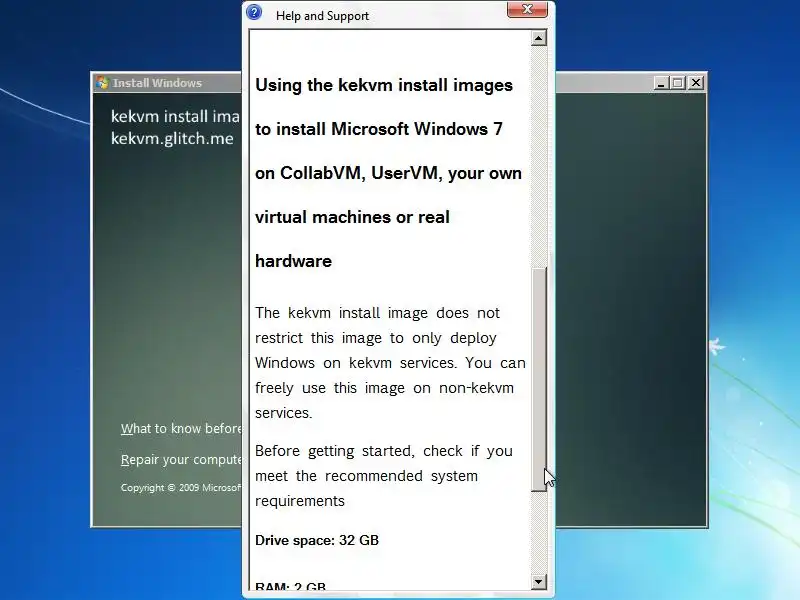Open the 'What to know before' link
This screenshot has width=800, height=600.
click(181, 429)
